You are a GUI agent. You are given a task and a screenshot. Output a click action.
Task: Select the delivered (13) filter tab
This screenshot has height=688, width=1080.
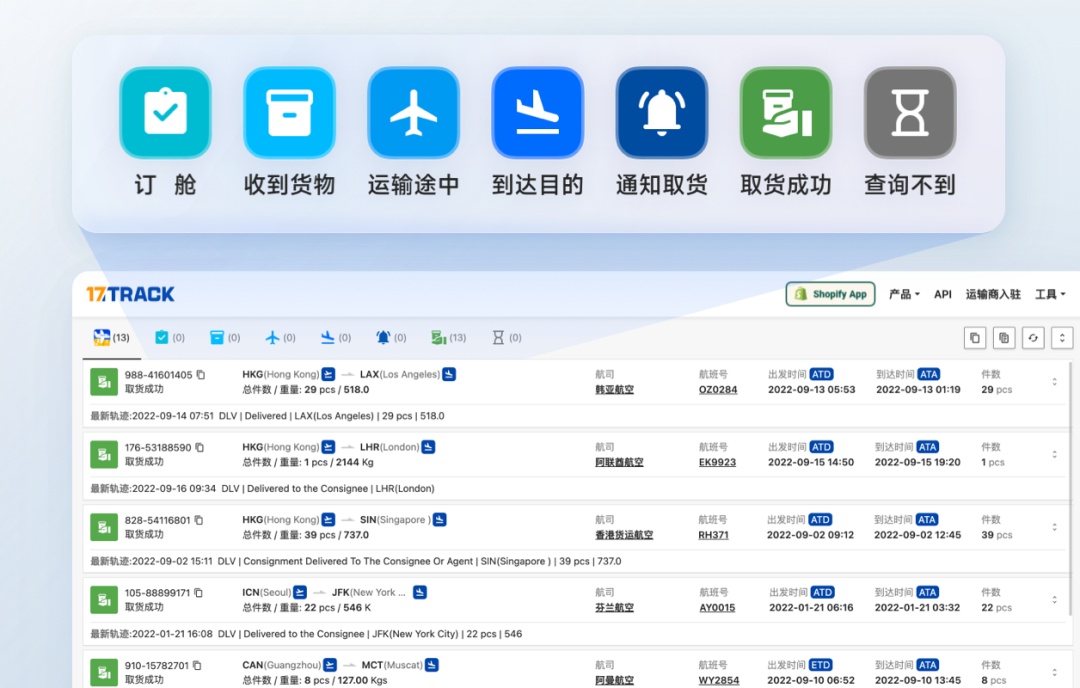click(x=448, y=337)
